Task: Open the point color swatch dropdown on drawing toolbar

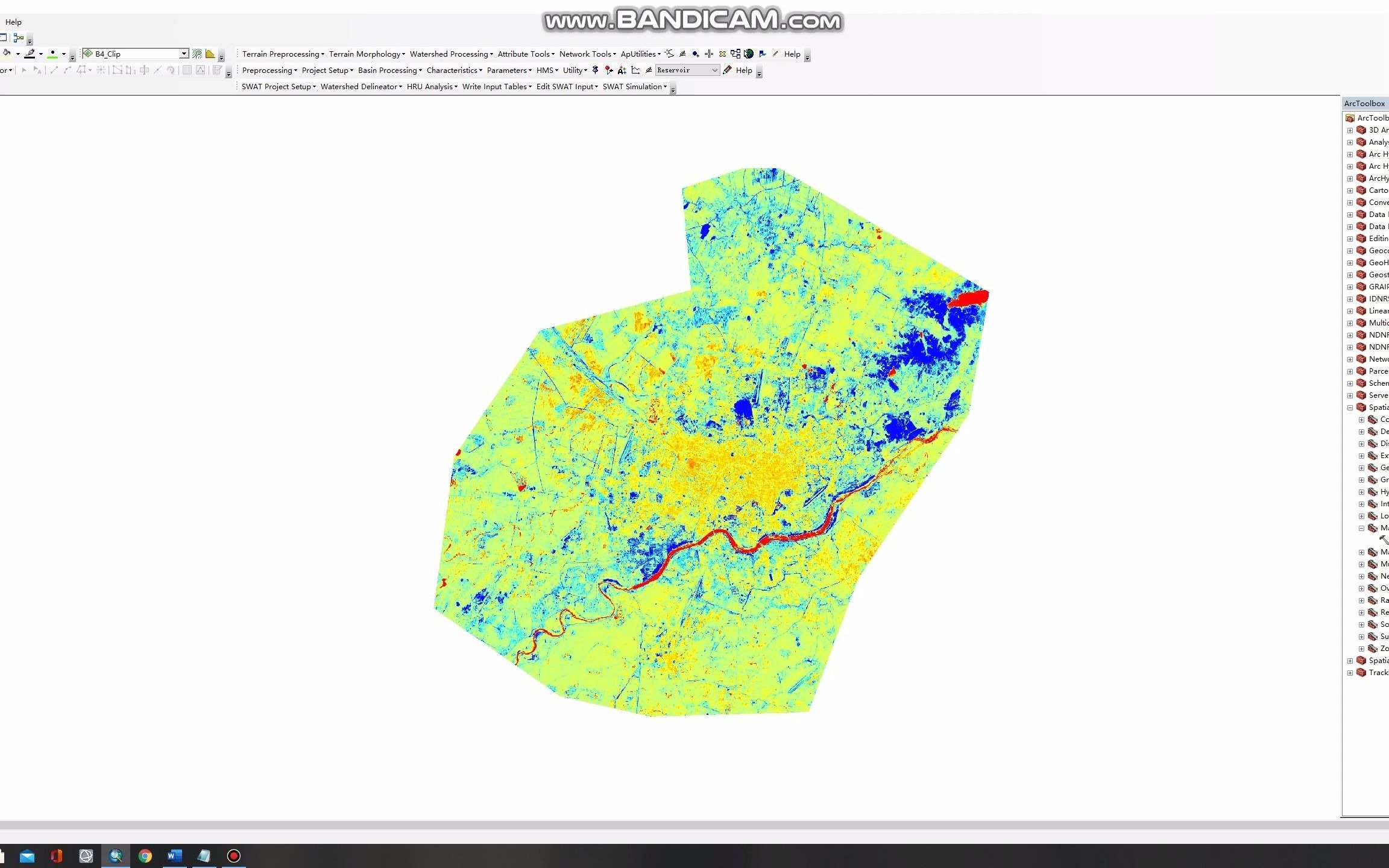Action: click(x=64, y=53)
